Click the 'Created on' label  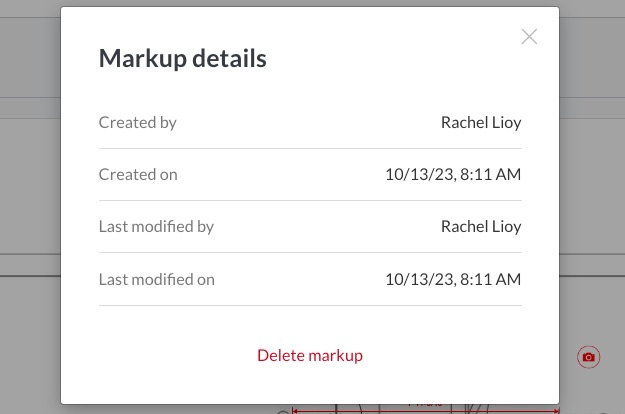(138, 174)
